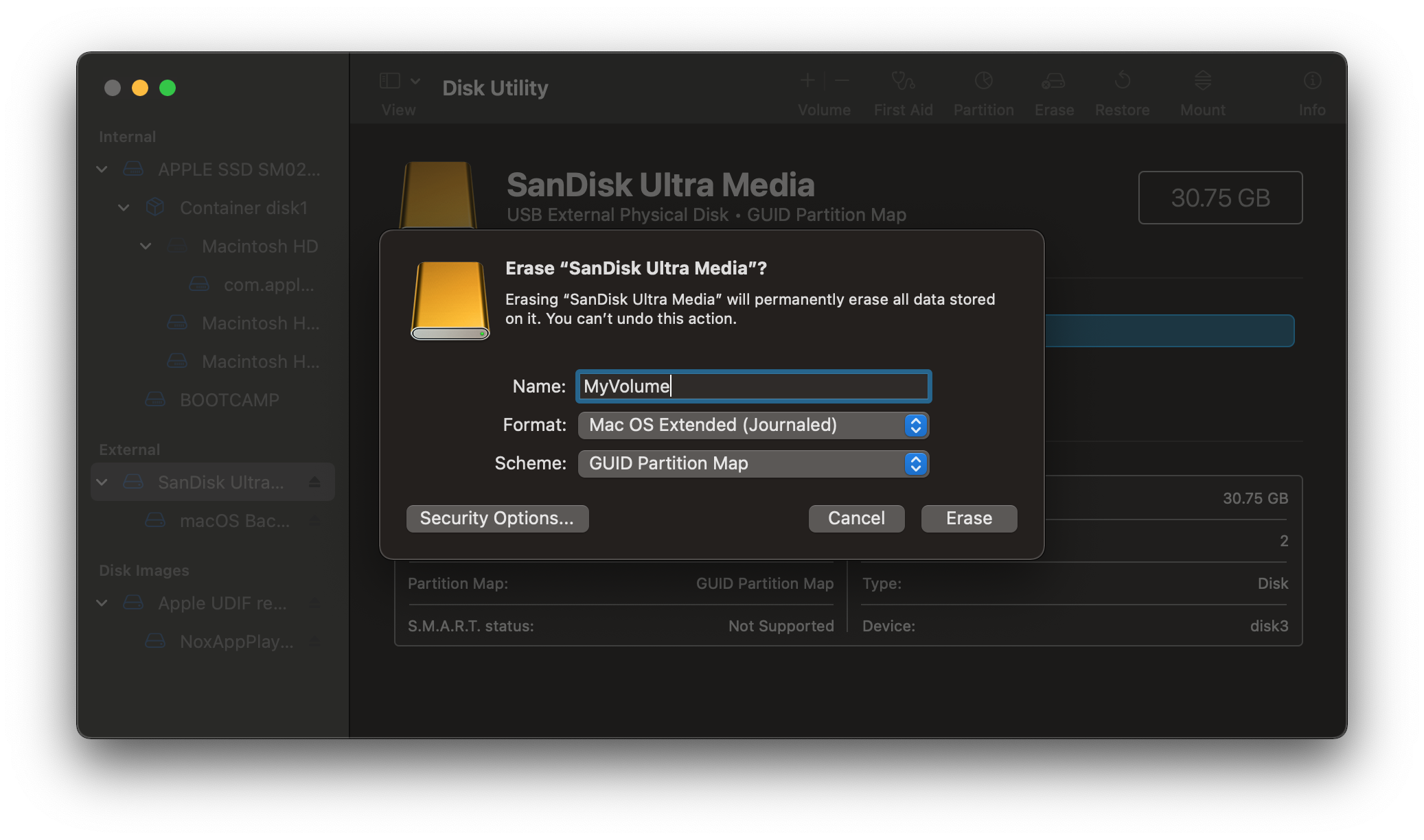Collapse Container disk1
This screenshot has width=1424, height=840.
tap(124, 207)
